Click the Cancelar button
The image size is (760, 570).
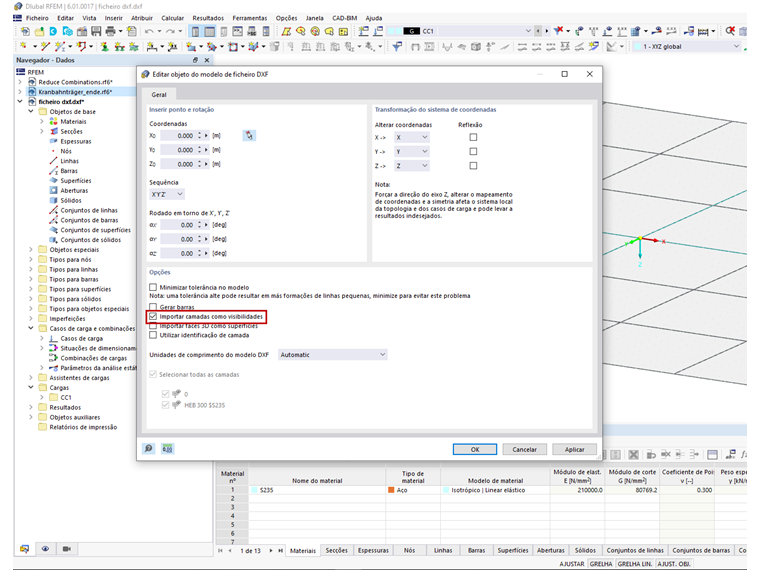pos(524,449)
